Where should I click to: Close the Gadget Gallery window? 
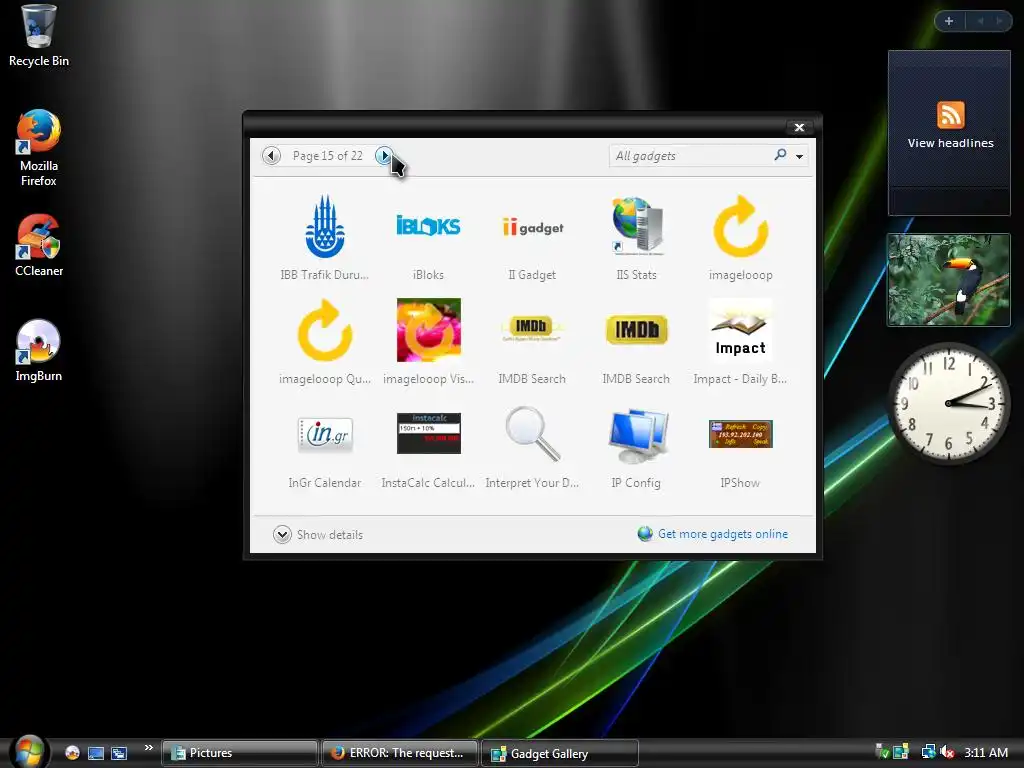799,127
